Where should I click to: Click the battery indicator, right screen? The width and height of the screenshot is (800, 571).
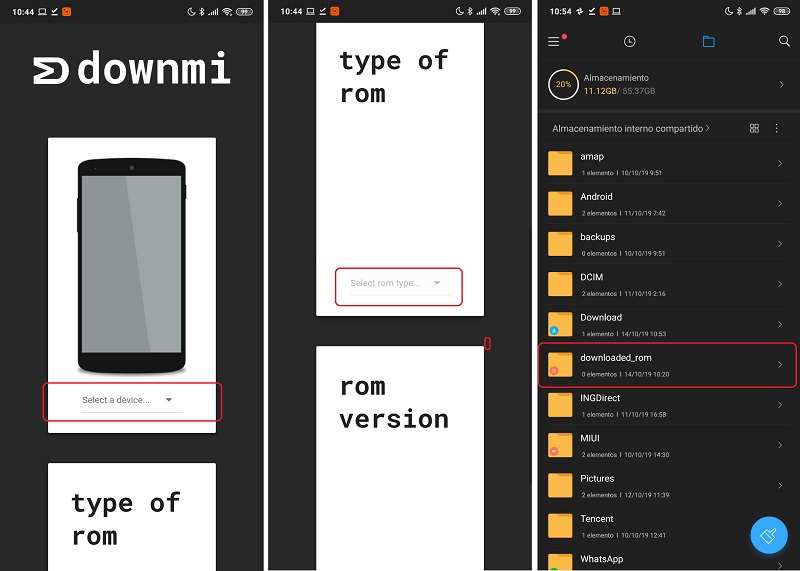(781, 11)
